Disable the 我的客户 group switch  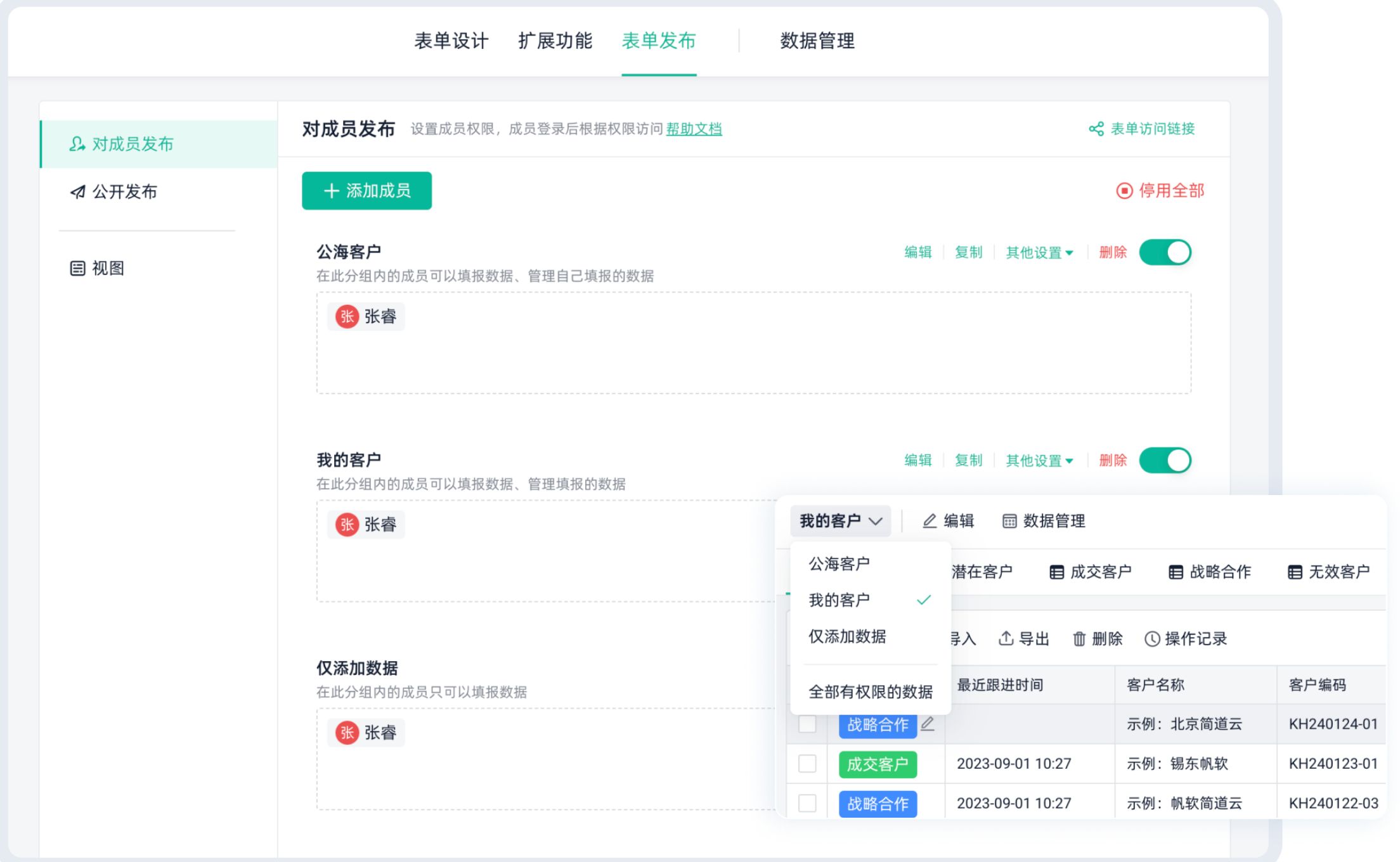pos(1165,460)
